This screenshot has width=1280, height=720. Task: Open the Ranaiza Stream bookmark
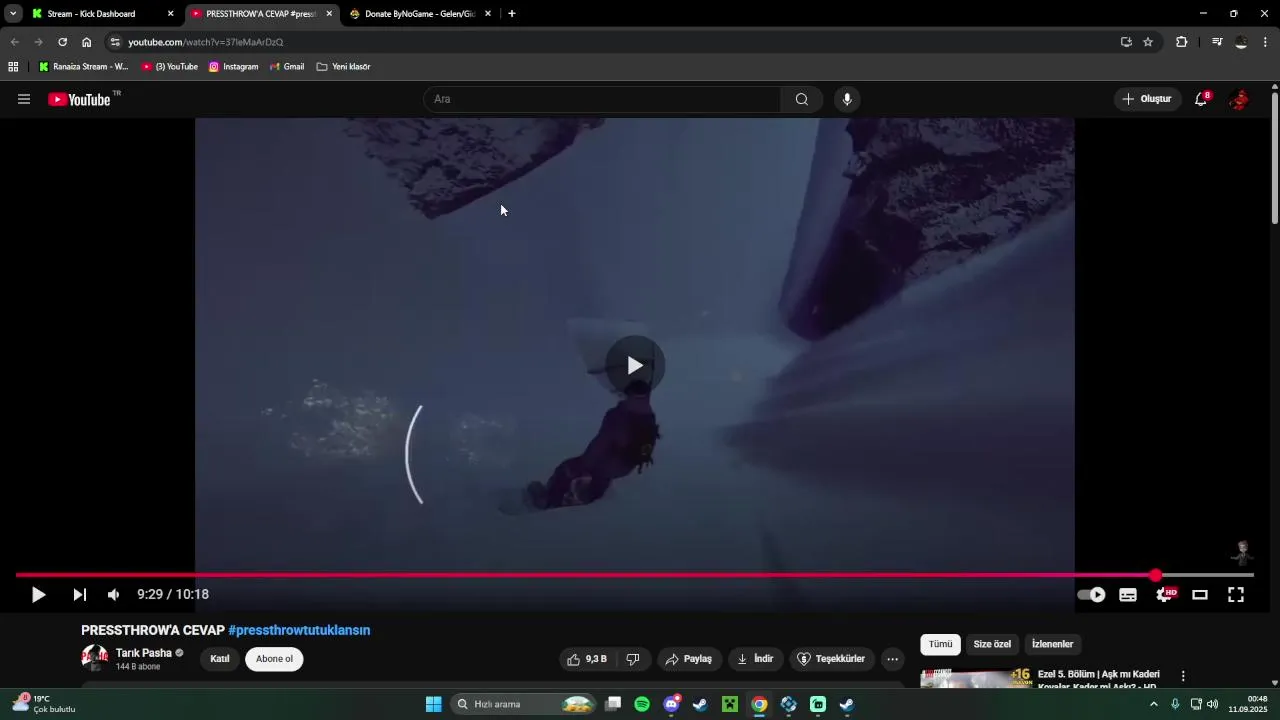83,67
